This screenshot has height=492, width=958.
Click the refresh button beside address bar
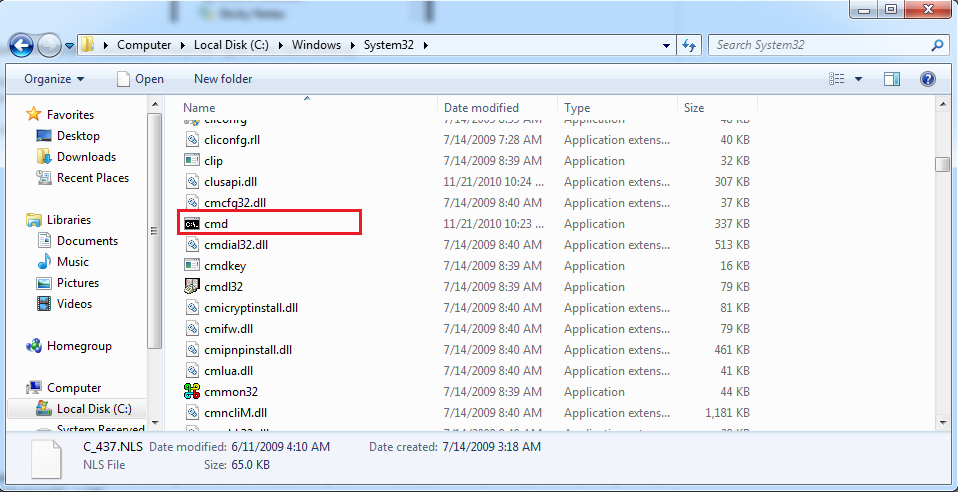click(688, 45)
